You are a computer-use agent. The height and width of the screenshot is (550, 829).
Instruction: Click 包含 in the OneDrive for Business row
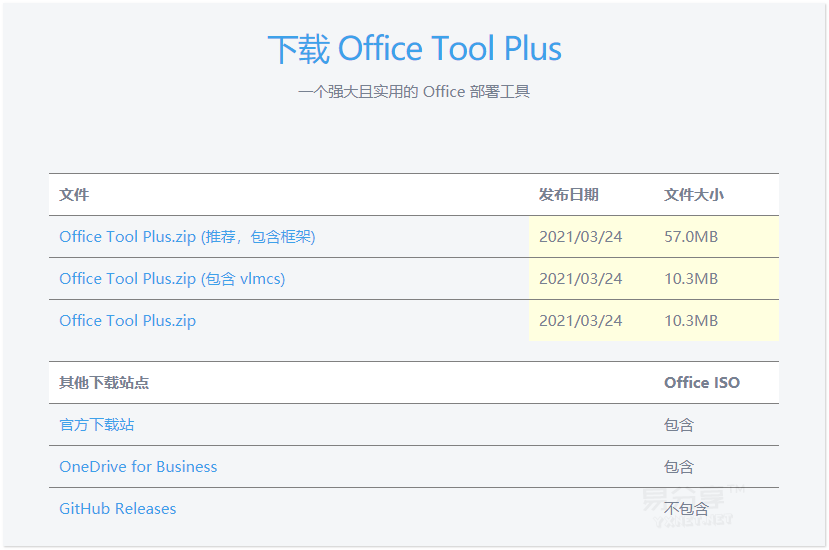click(679, 466)
